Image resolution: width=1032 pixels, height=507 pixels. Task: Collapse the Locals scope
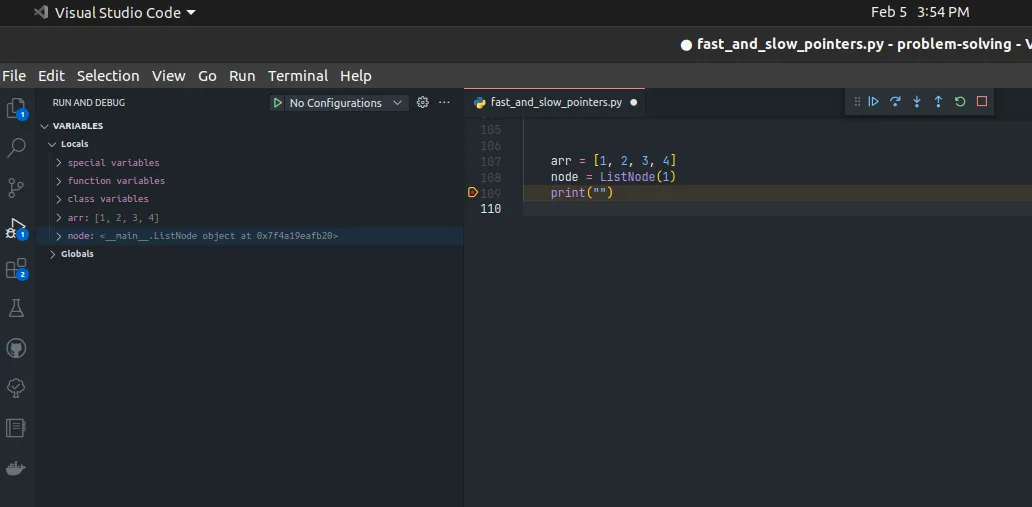pyautogui.click(x=52, y=144)
